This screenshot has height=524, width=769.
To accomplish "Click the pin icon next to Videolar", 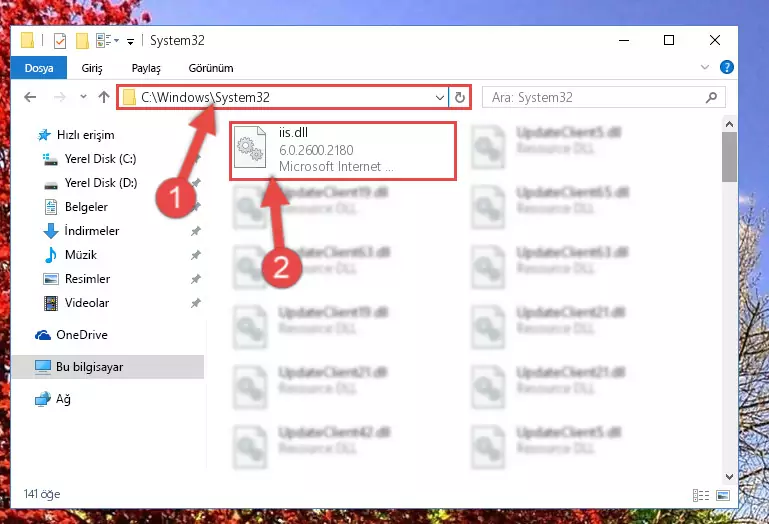I will [196, 303].
